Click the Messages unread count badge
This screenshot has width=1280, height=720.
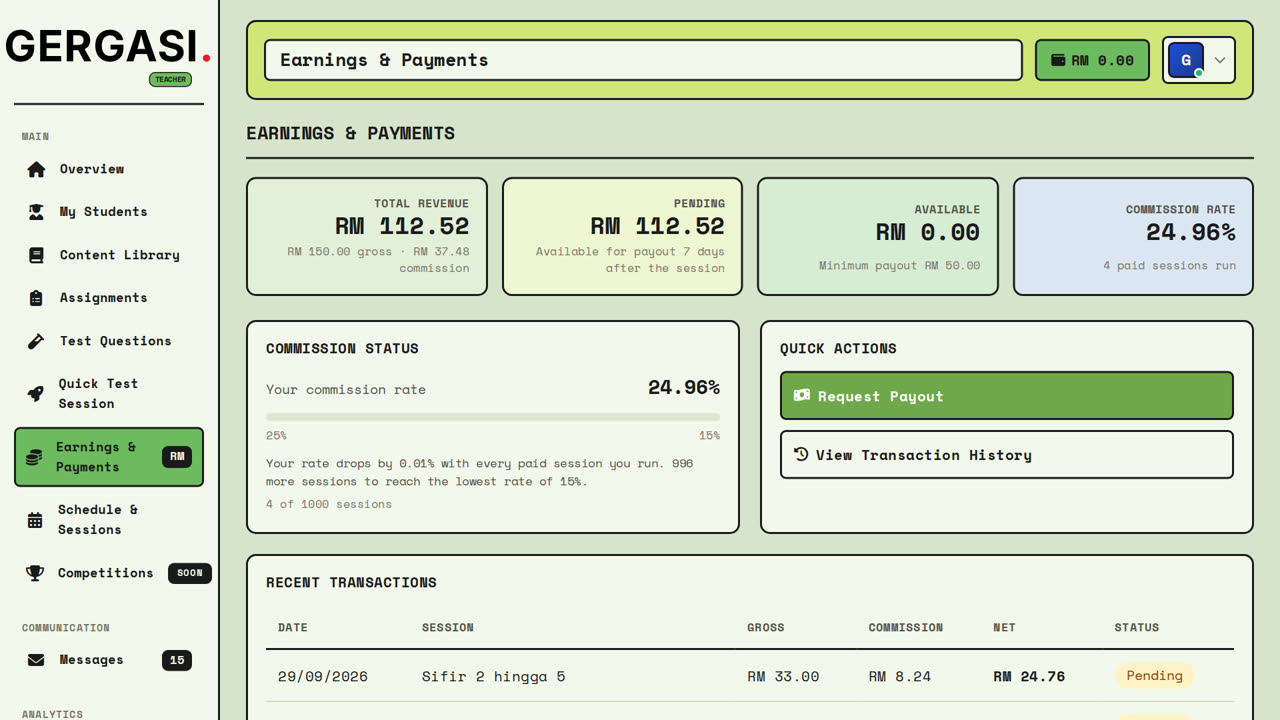click(x=177, y=660)
